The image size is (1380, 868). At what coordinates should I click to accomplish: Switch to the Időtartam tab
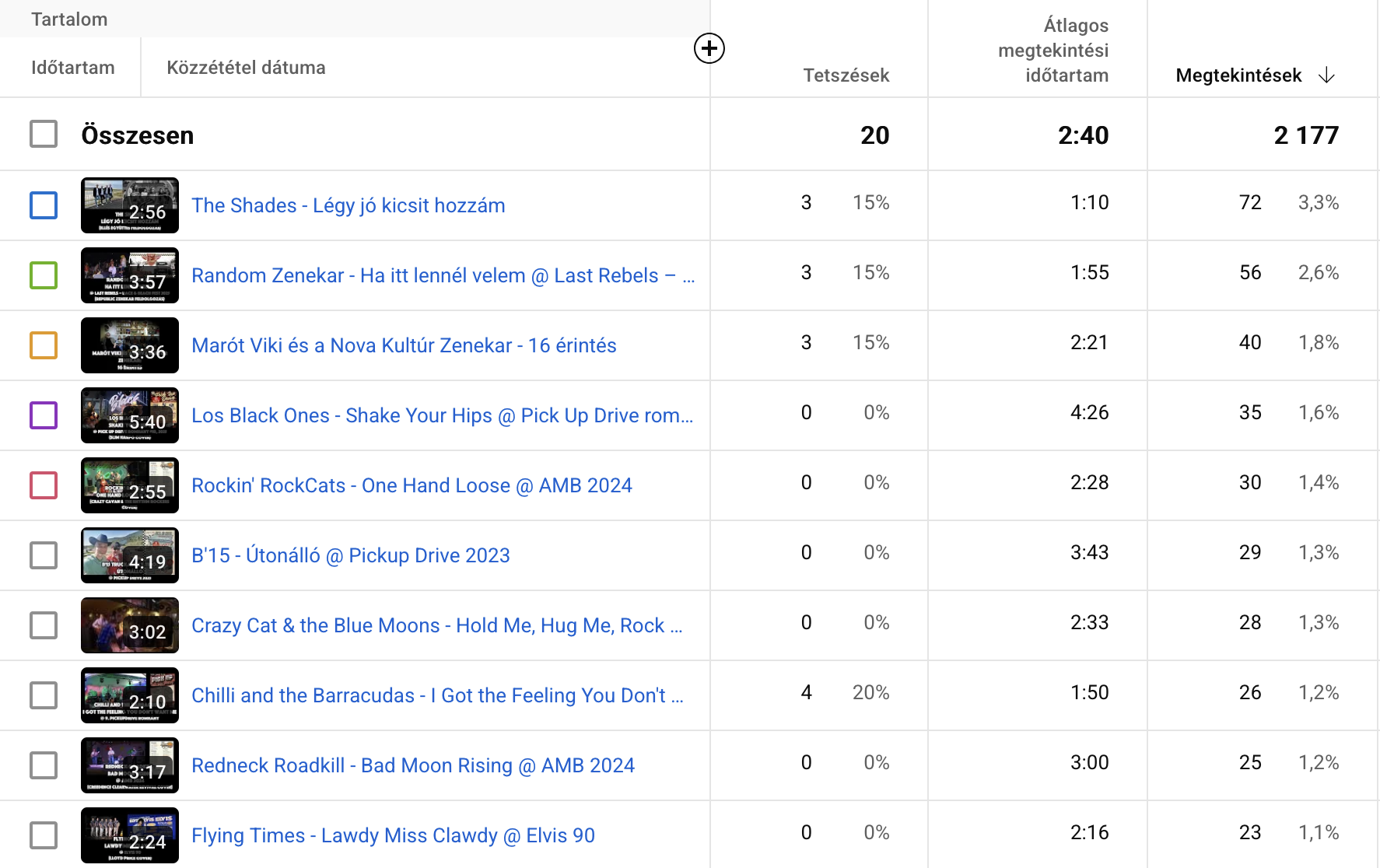(x=72, y=68)
